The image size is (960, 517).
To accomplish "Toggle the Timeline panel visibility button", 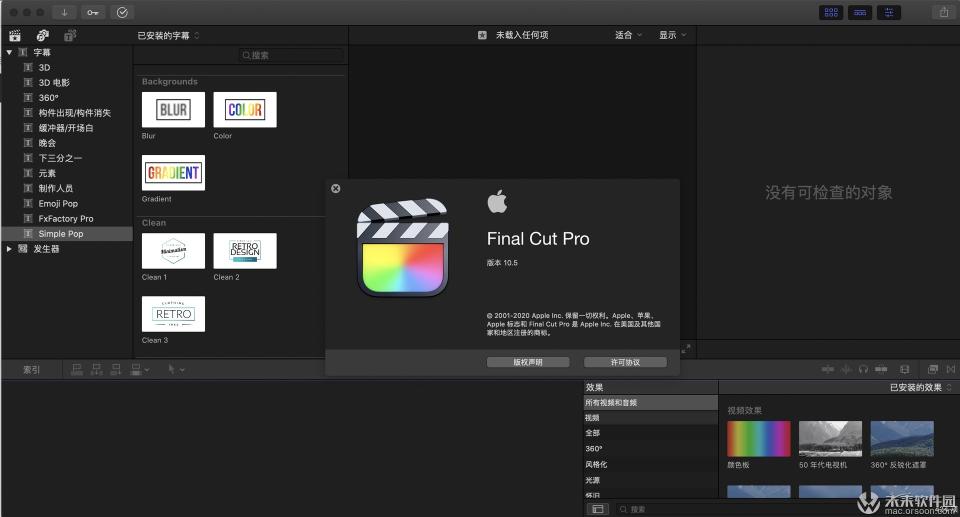I will coord(860,12).
